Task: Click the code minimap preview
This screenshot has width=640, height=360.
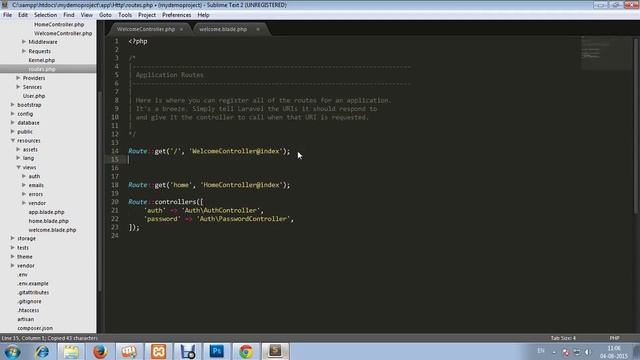Action: click(x=606, y=53)
